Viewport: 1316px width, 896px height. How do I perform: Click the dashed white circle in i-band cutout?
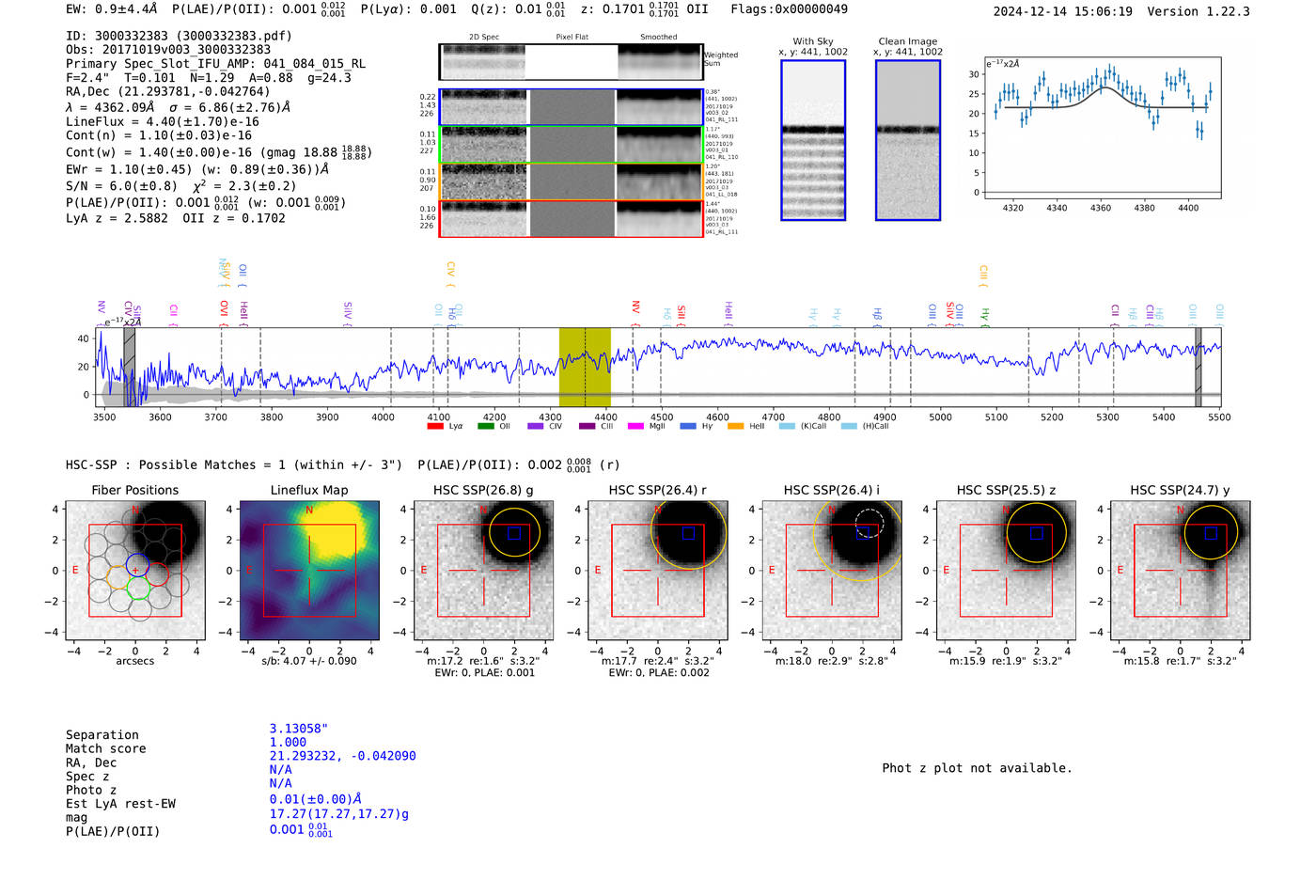(869, 524)
